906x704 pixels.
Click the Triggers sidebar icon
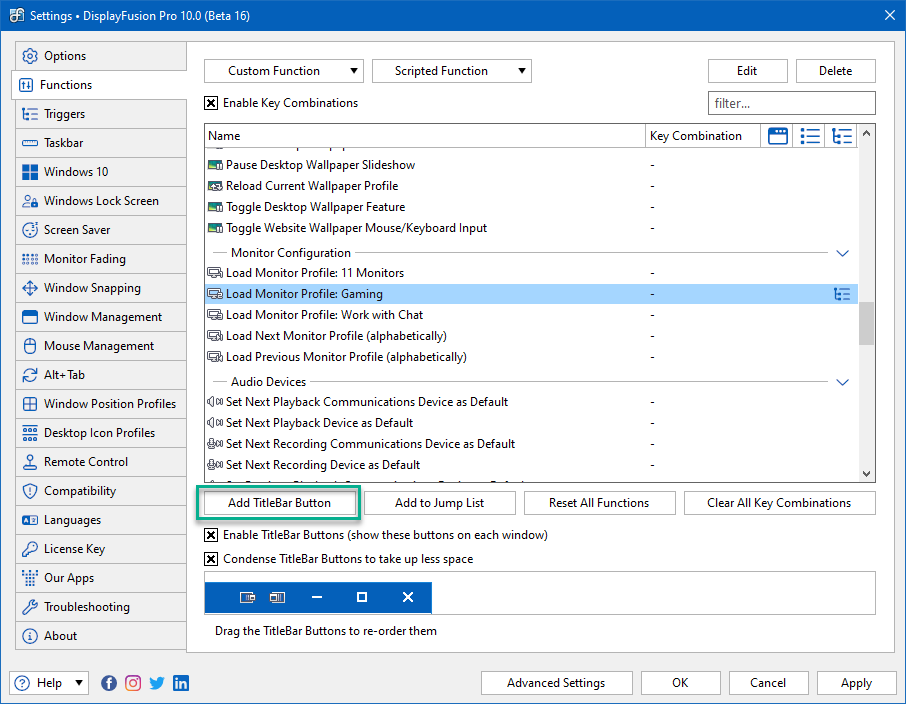(30, 114)
